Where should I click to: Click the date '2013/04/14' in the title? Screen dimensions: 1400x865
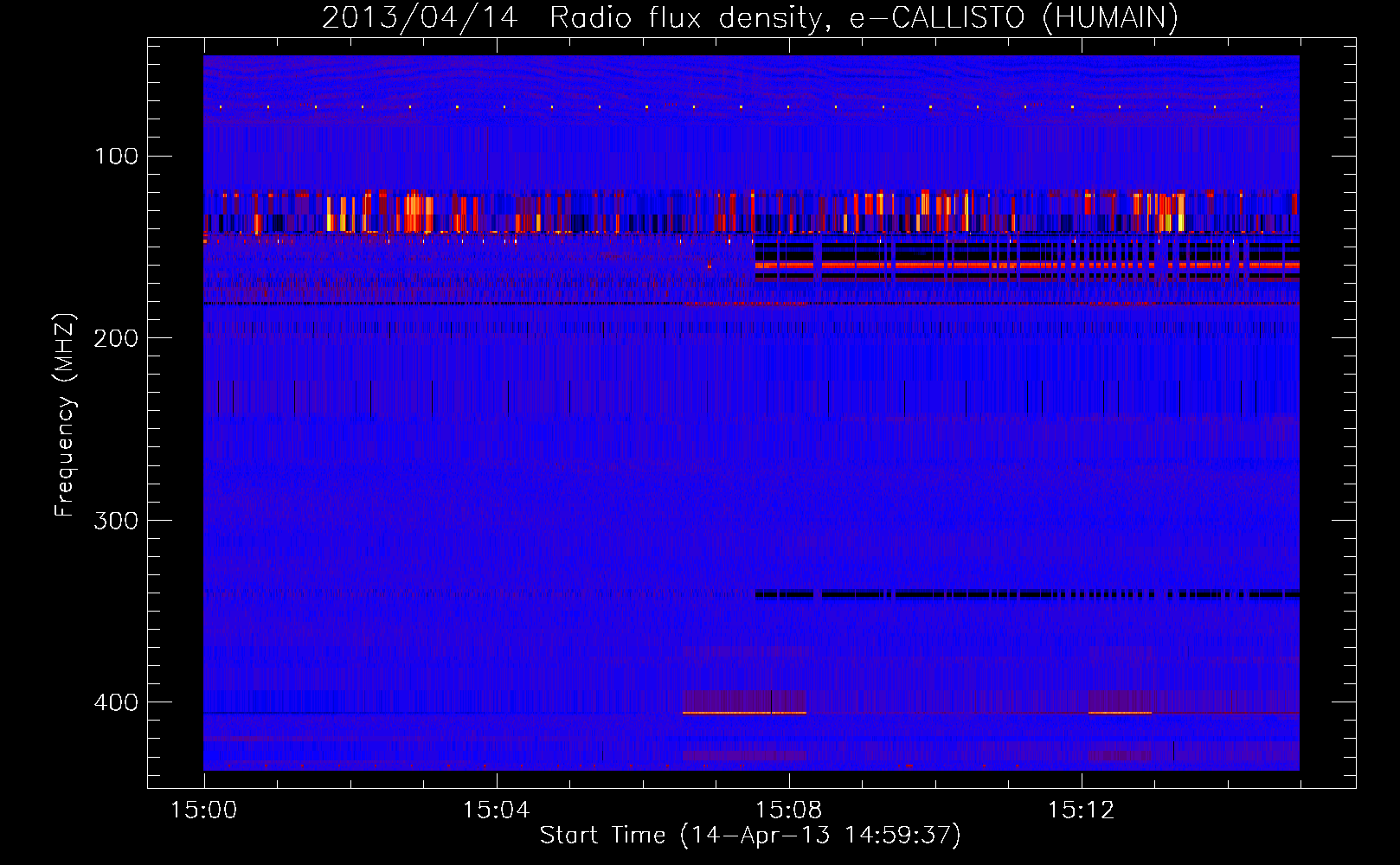point(420,17)
